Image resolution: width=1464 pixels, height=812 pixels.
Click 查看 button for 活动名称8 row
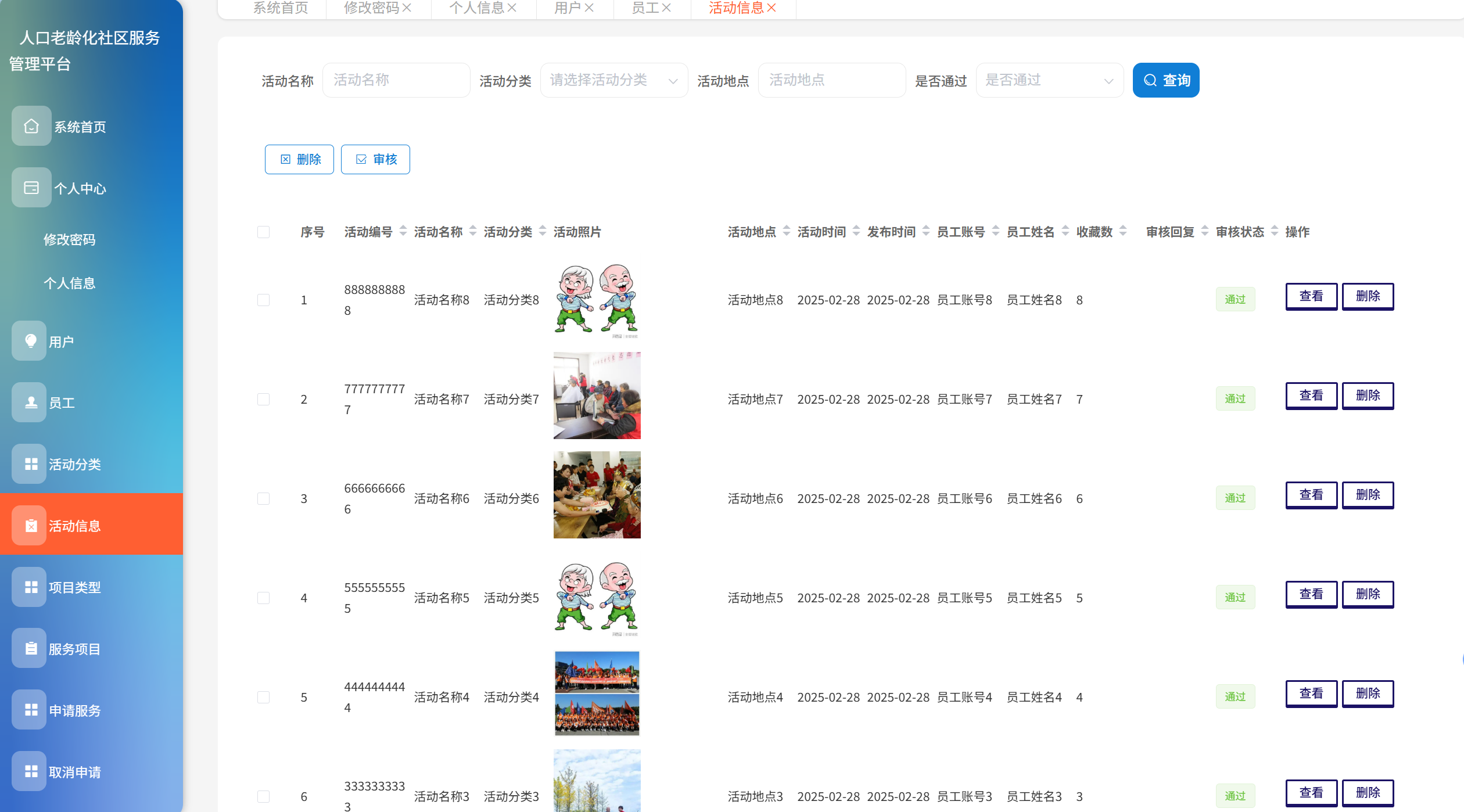click(1311, 297)
